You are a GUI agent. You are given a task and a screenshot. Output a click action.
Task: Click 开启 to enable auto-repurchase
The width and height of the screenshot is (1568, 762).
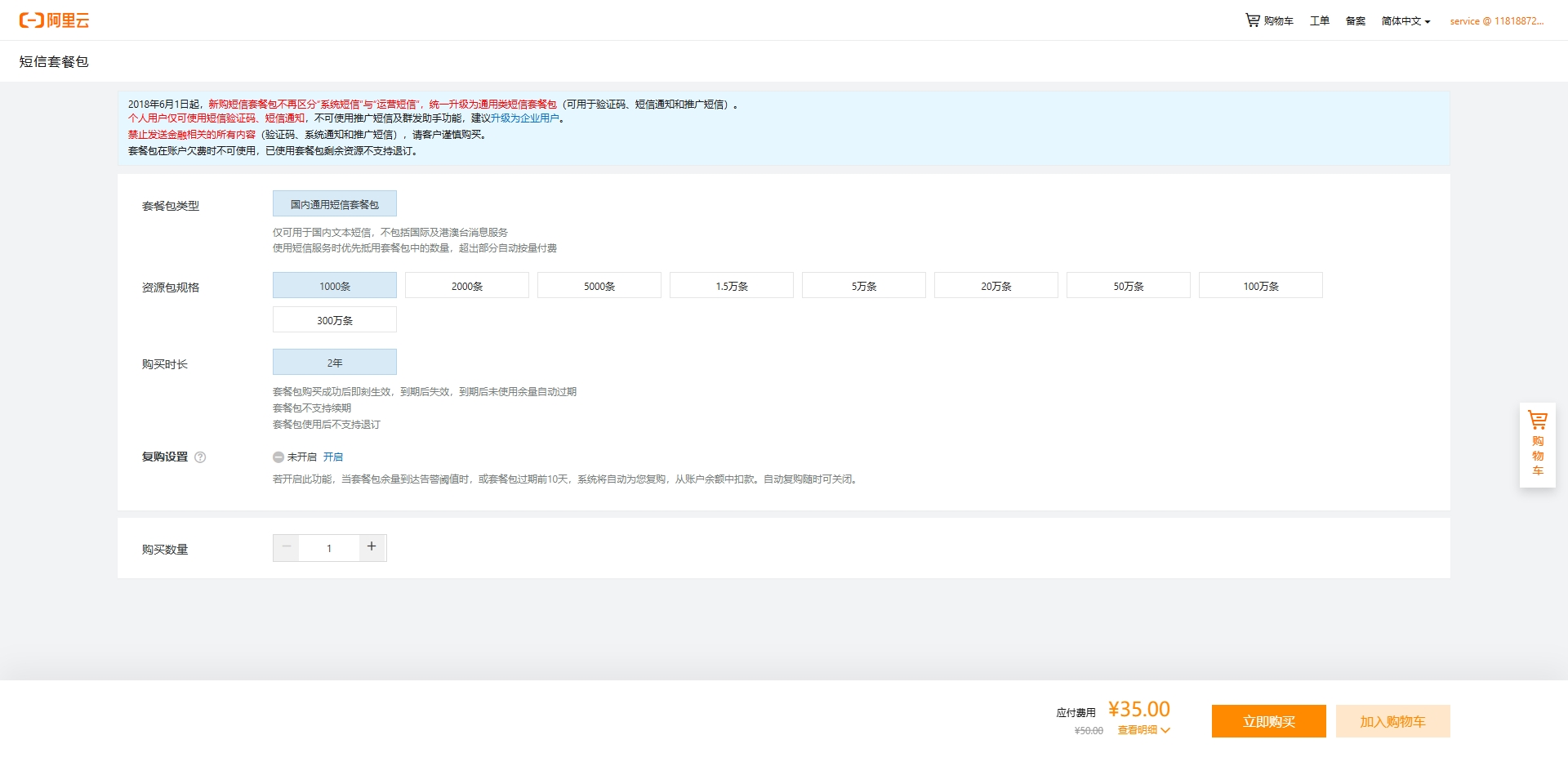point(333,457)
